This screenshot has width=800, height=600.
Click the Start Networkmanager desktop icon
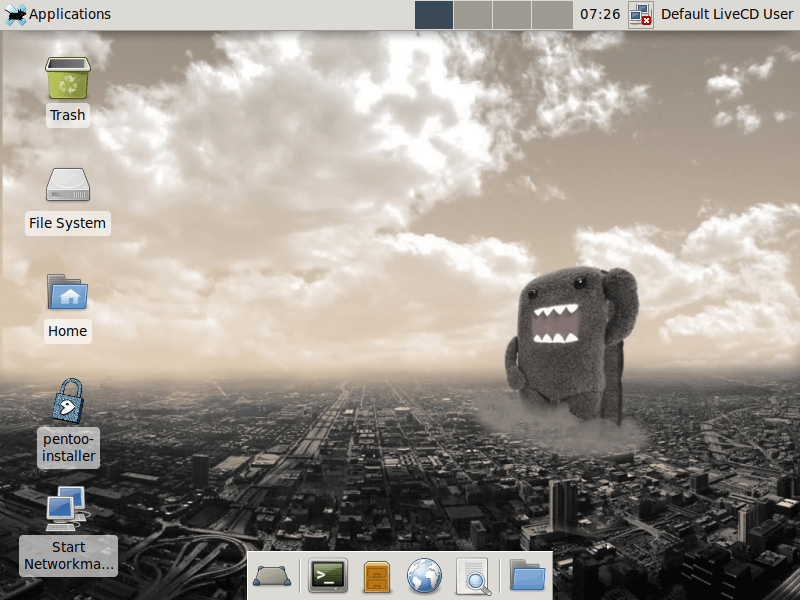(68, 508)
